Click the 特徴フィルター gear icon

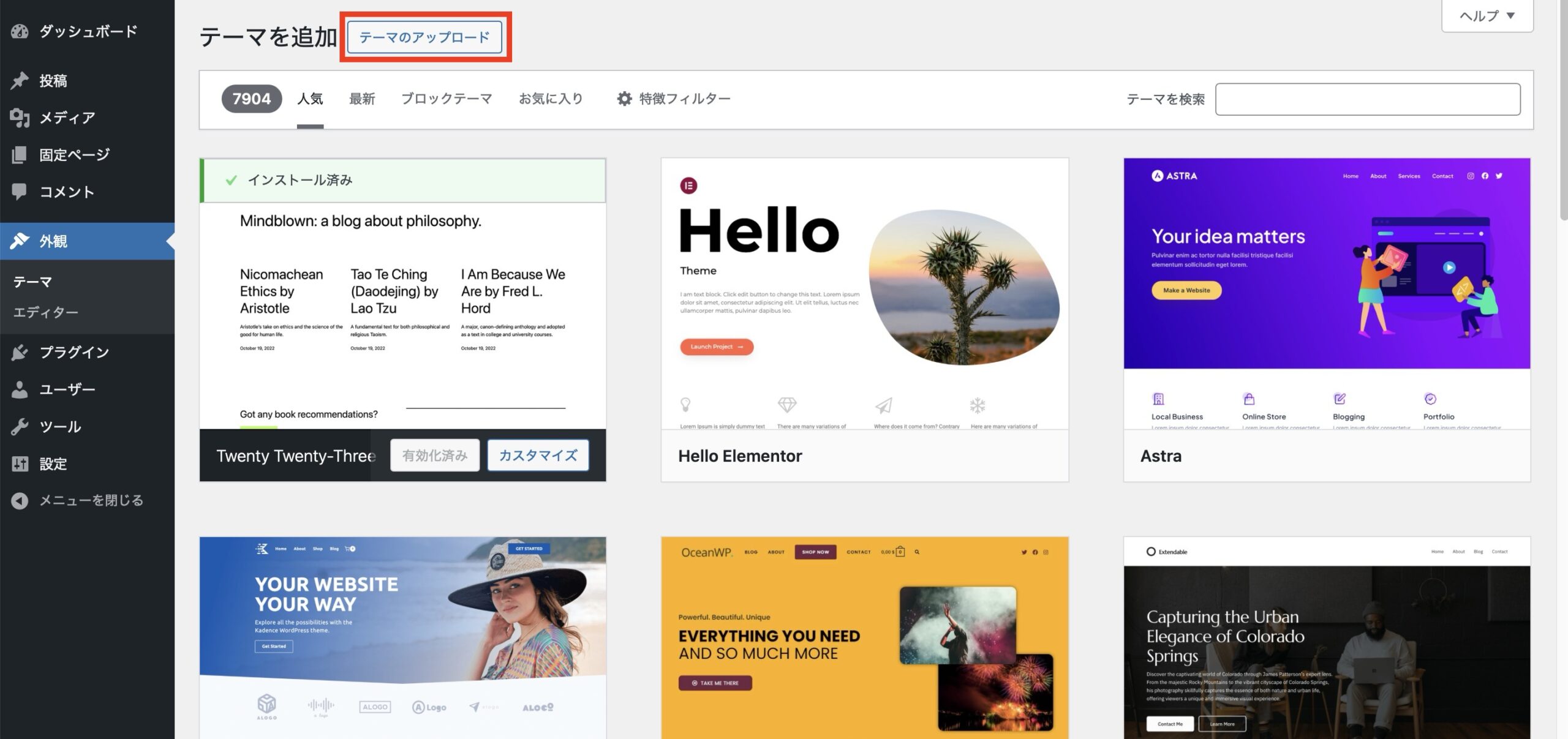624,99
